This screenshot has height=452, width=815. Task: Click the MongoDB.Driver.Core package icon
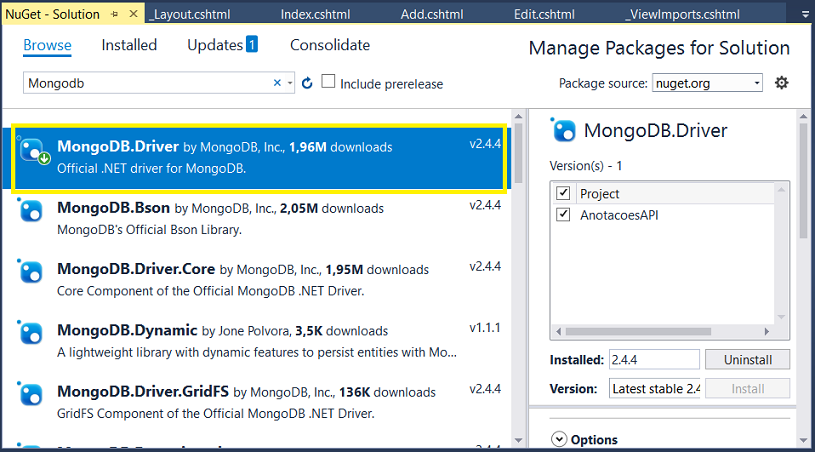click(x=30, y=272)
